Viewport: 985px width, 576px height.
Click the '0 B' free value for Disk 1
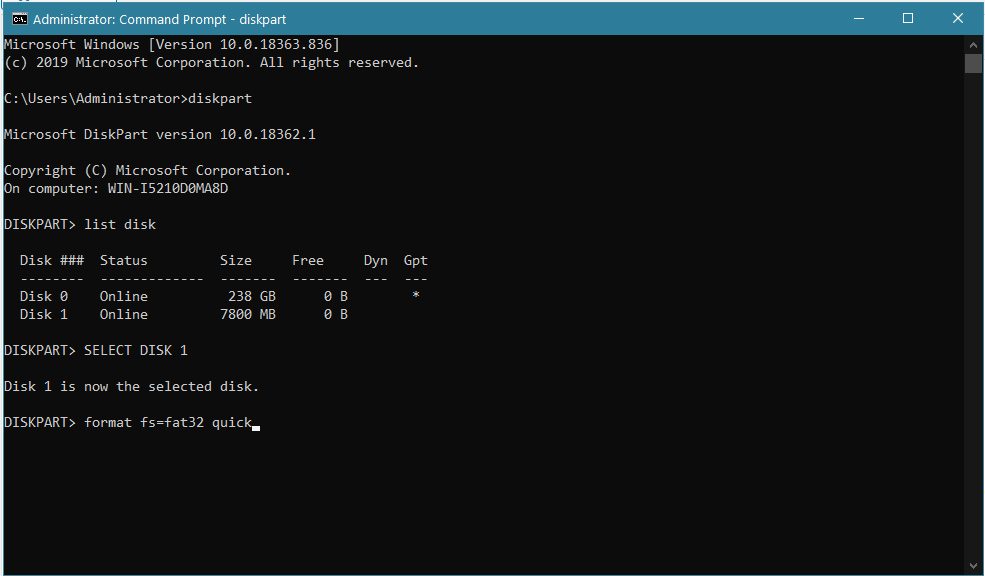(335, 315)
